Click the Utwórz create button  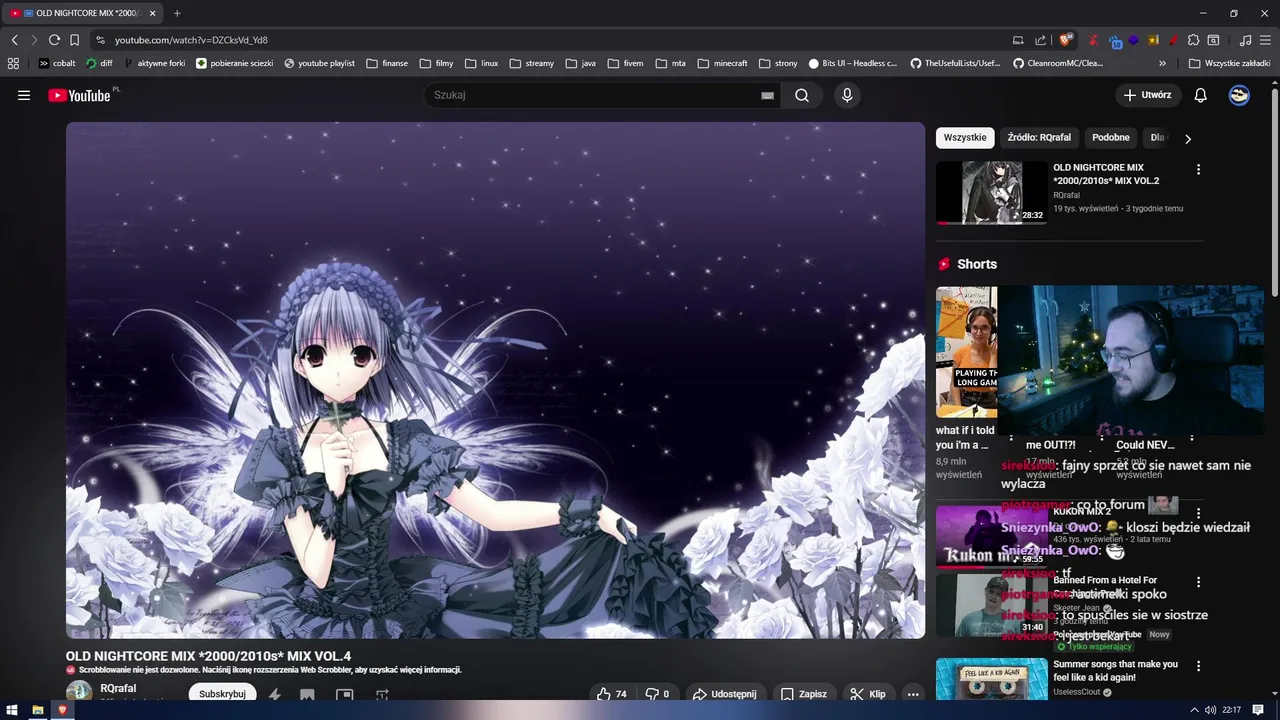pos(1147,95)
